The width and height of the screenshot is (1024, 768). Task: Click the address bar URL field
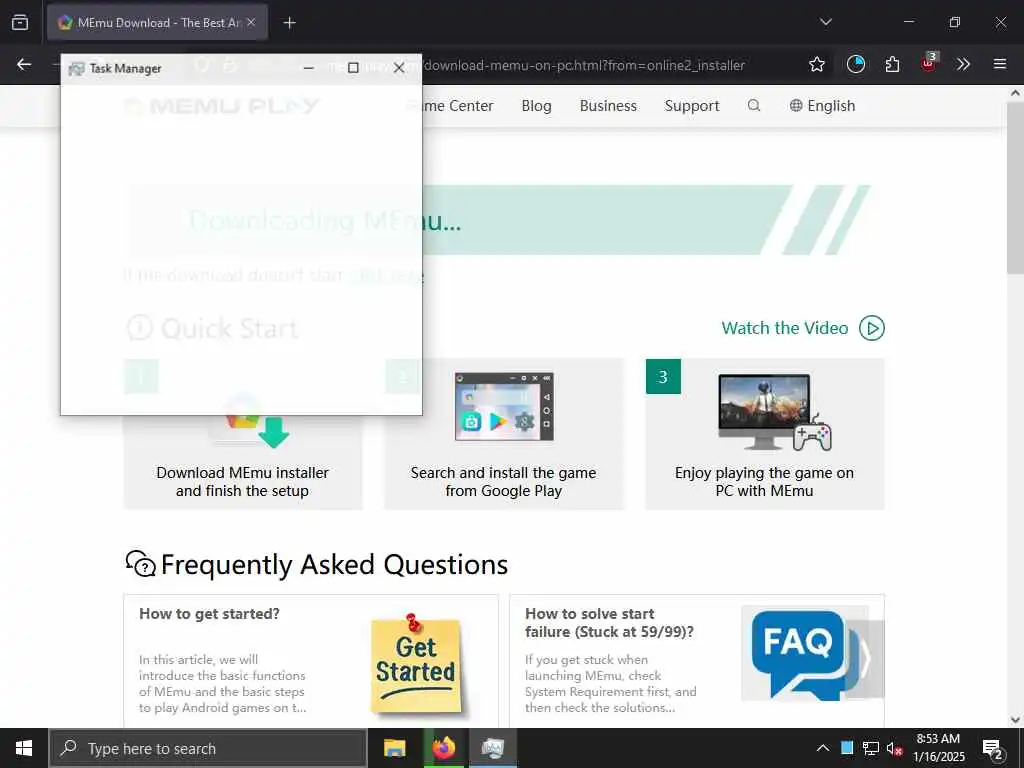coord(584,65)
